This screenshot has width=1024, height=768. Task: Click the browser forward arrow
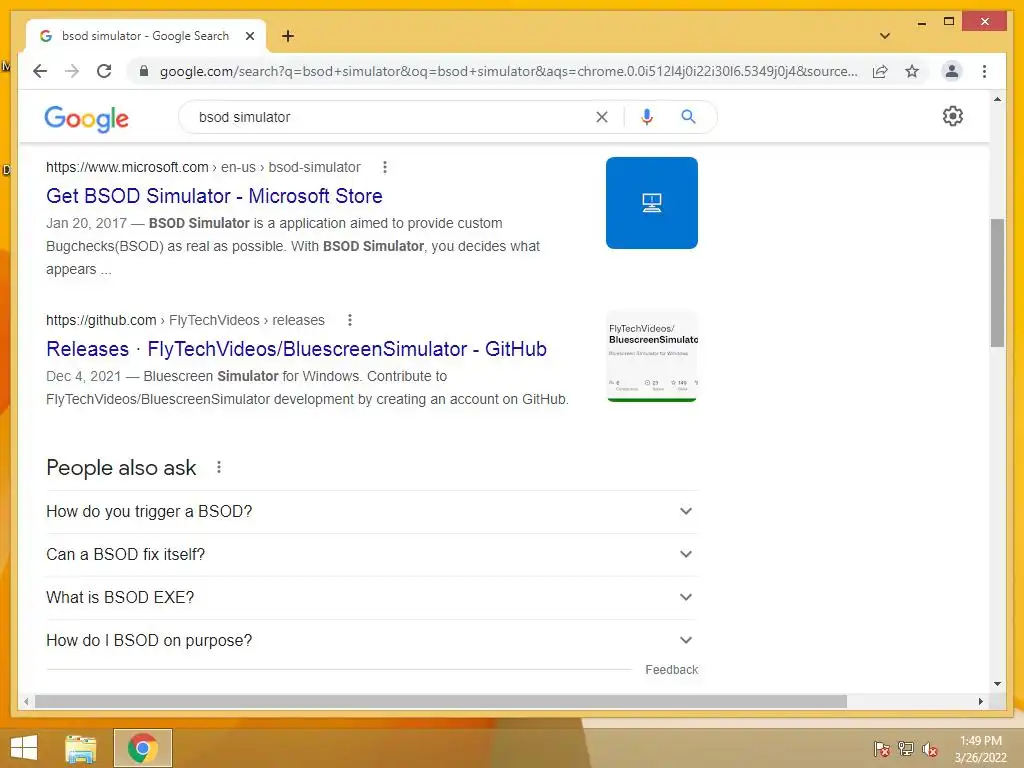(72, 71)
